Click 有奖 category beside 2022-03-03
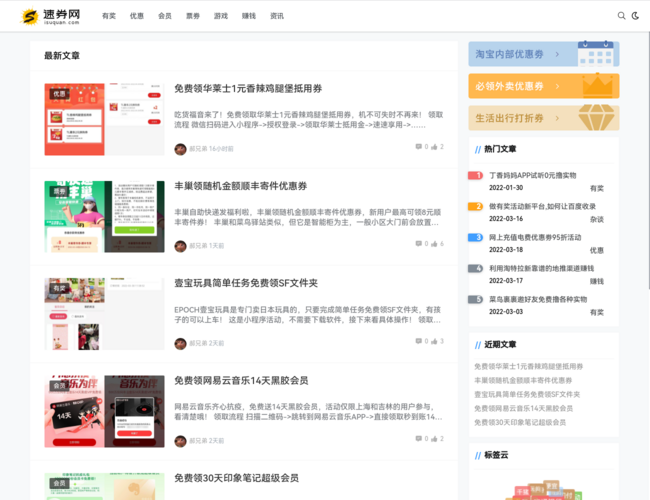 [x=597, y=312]
